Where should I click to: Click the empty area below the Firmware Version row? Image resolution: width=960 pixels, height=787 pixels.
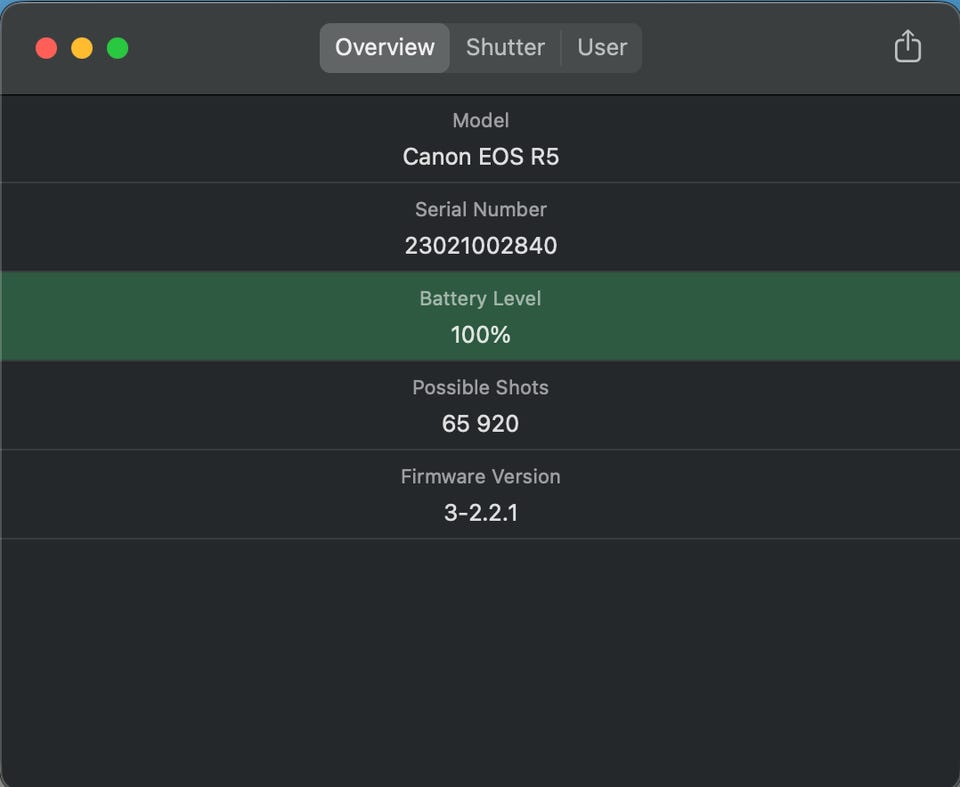(480, 660)
